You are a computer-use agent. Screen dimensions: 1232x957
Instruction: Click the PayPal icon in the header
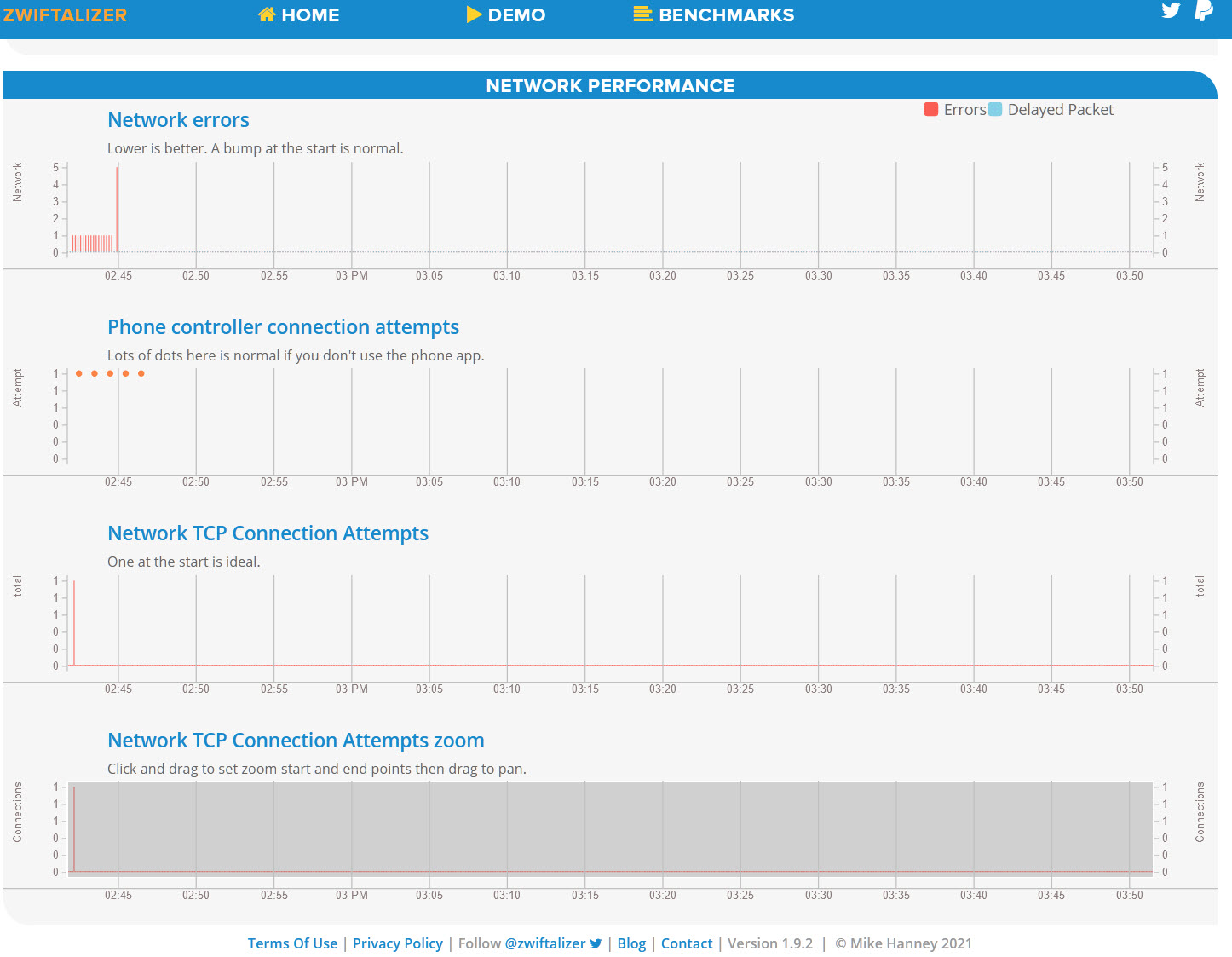coord(1203,10)
